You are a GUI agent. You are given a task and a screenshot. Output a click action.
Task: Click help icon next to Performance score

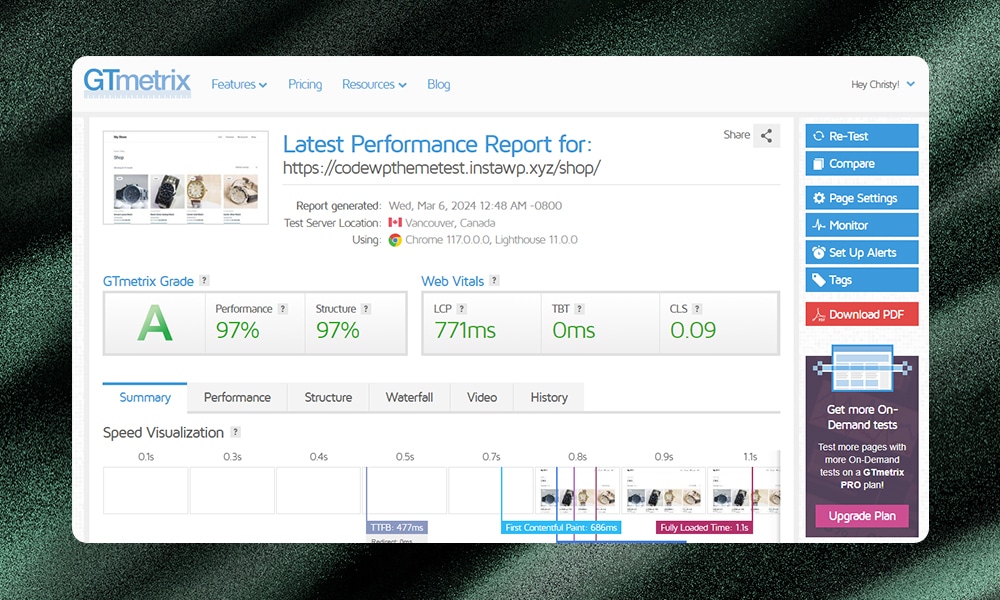coord(283,309)
